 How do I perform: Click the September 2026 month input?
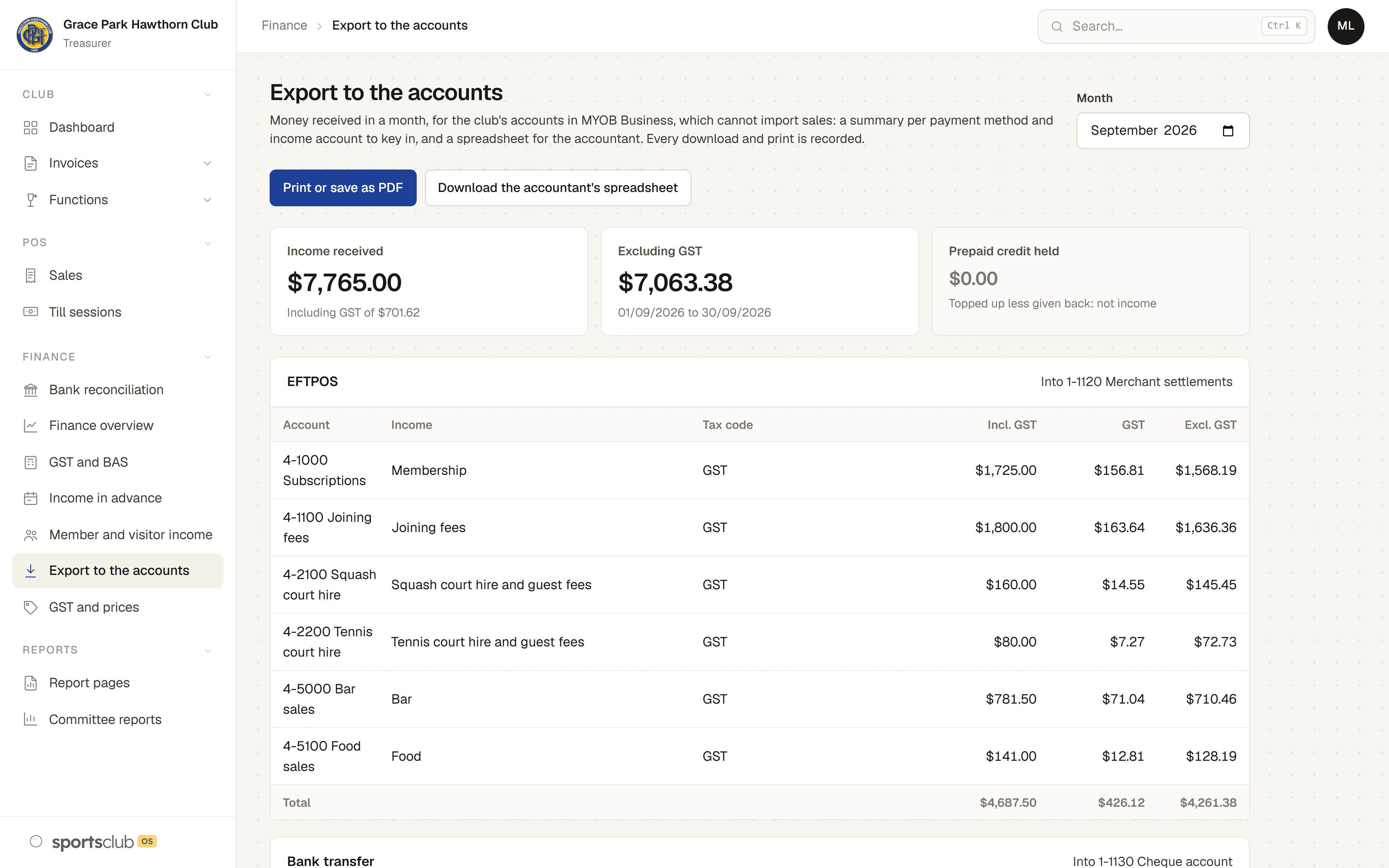tap(1162, 131)
